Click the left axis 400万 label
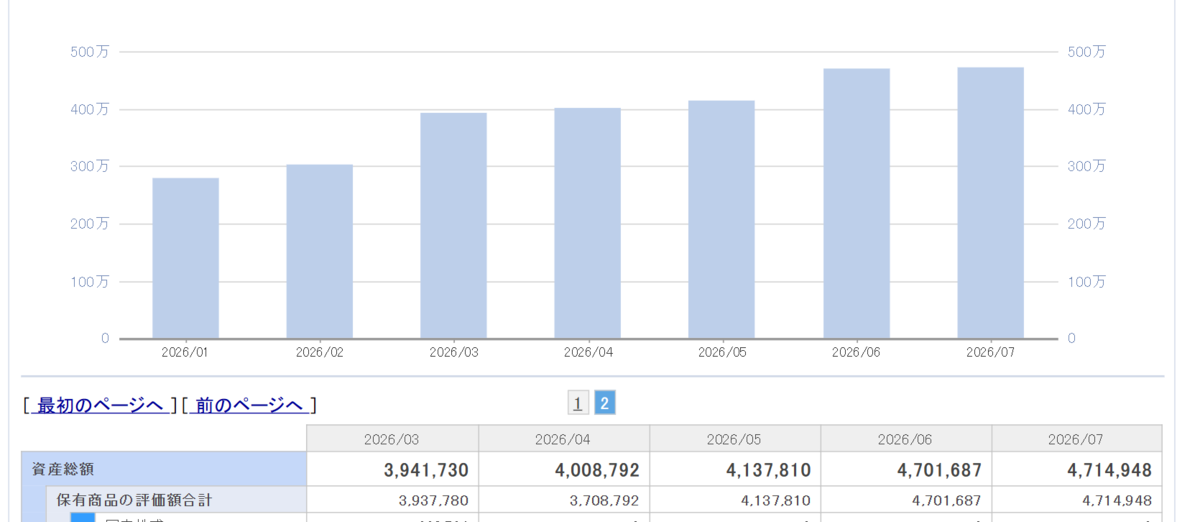This screenshot has height=522, width=1200. pyautogui.click(x=90, y=109)
